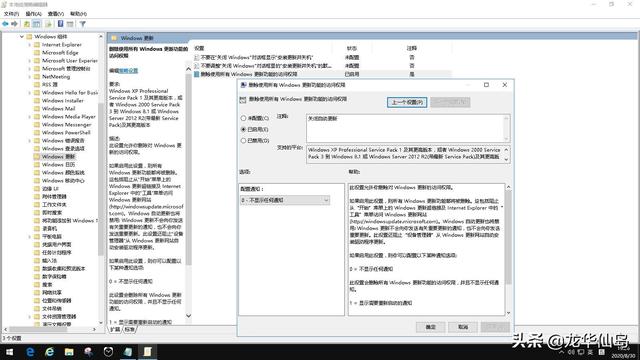This screenshot has width=640, height=360.
Task: Launch Internet Explorer from the taskbar
Action: tap(49, 351)
